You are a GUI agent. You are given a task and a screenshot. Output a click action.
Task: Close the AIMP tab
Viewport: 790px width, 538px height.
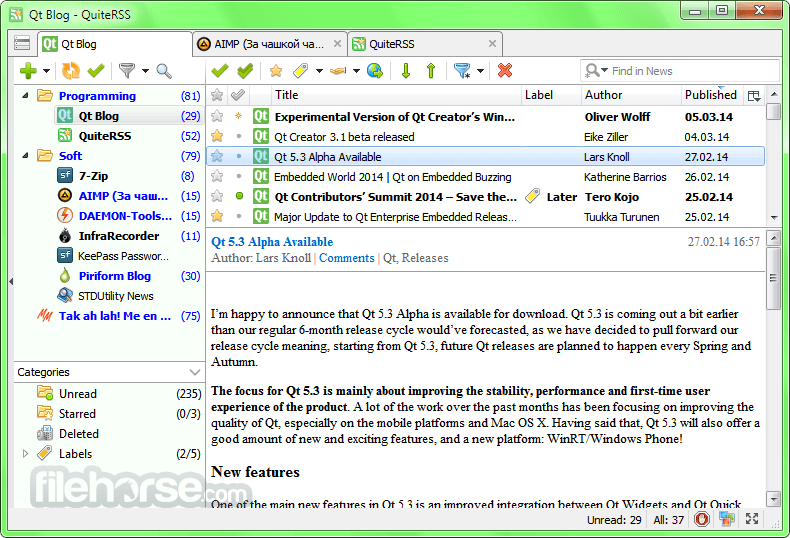pyautogui.click(x=338, y=44)
